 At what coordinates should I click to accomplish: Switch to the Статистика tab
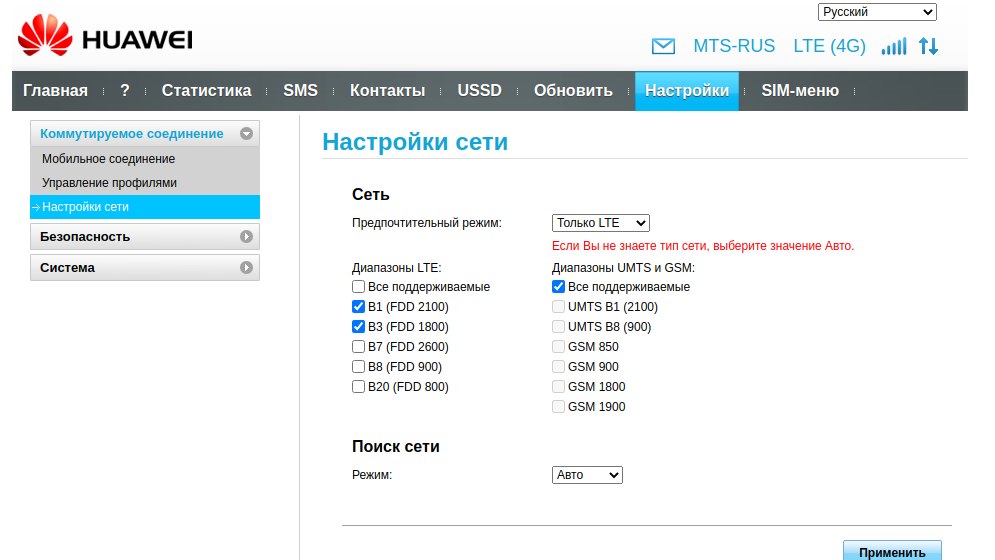(x=206, y=91)
